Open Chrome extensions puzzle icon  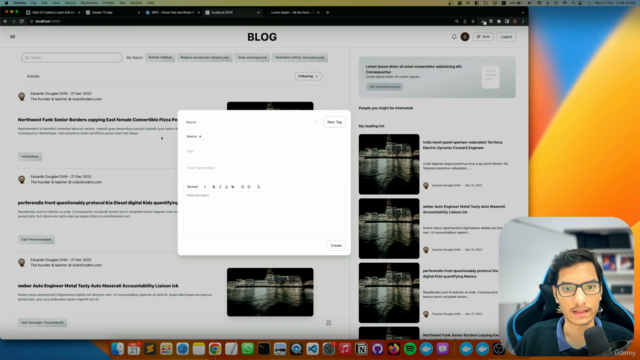coord(499,21)
